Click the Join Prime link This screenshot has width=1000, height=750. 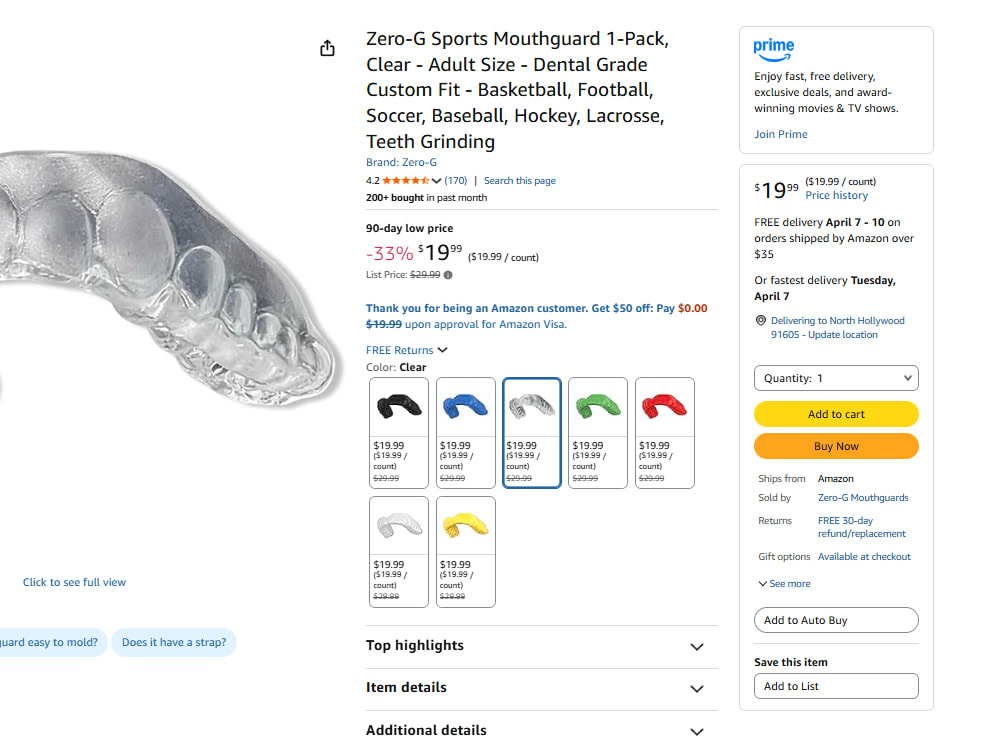[x=781, y=134]
